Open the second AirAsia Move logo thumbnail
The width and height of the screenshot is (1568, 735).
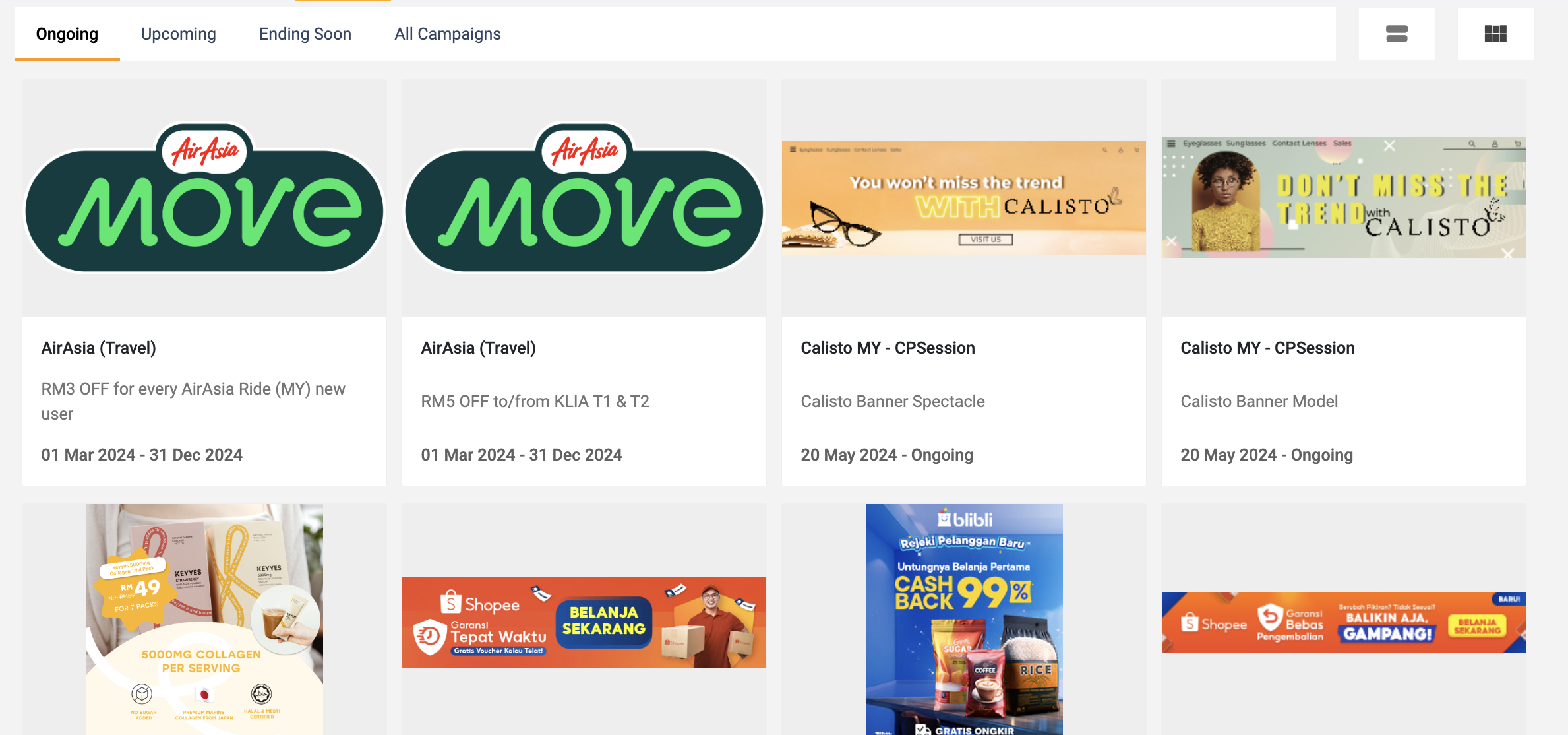pos(584,197)
